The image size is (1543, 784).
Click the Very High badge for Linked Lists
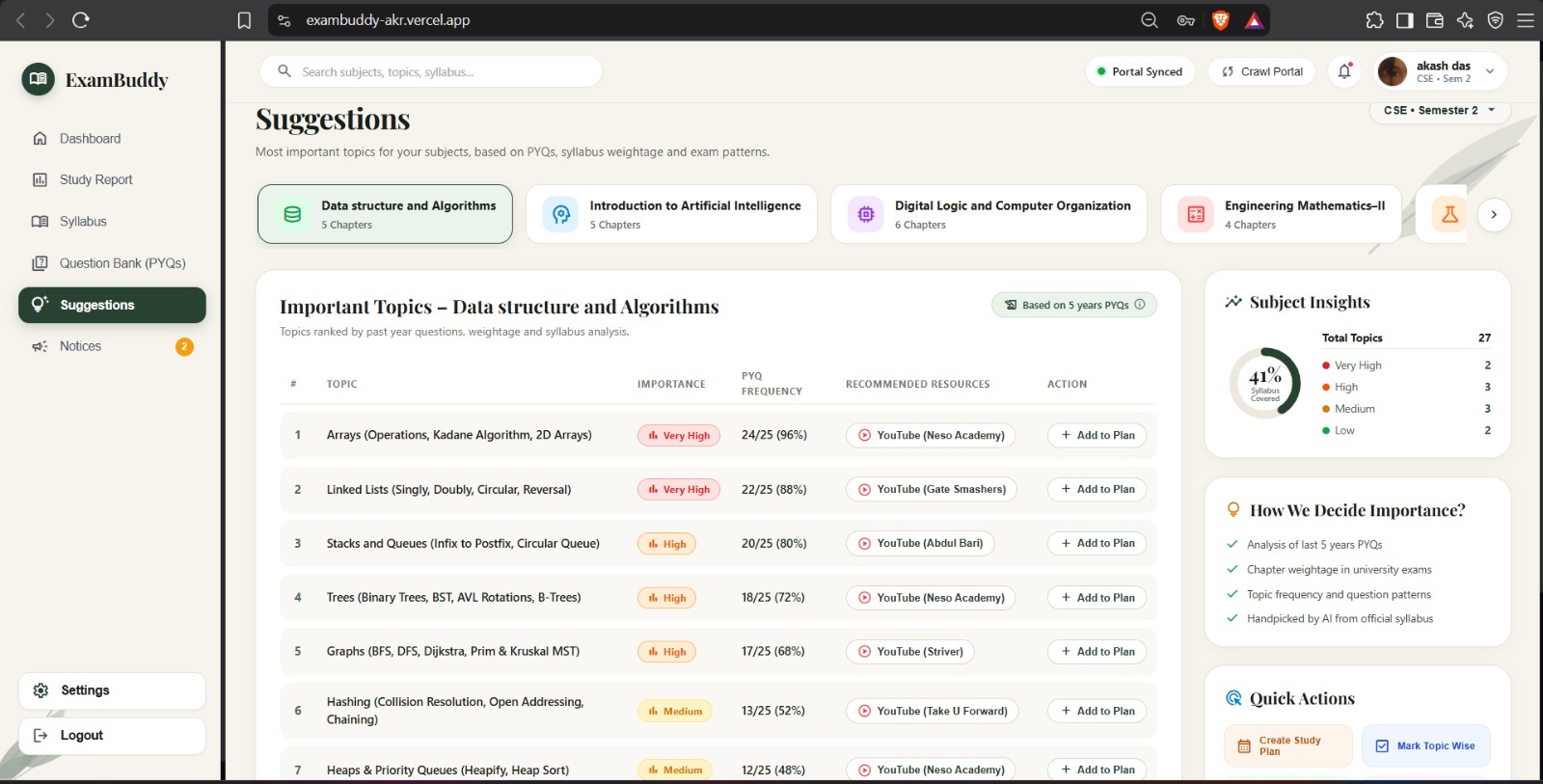tap(680, 489)
